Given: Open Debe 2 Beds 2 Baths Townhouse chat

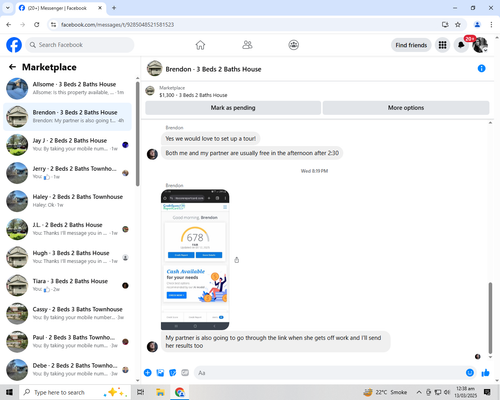Looking at the screenshot, I should tap(67, 370).
